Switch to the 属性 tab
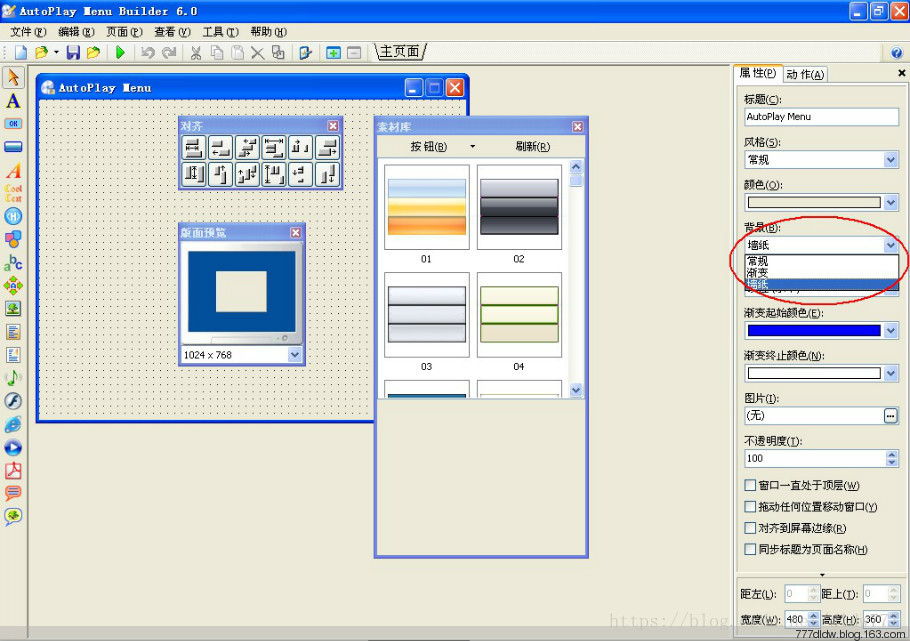 pyautogui.click(x=758, y=73)
